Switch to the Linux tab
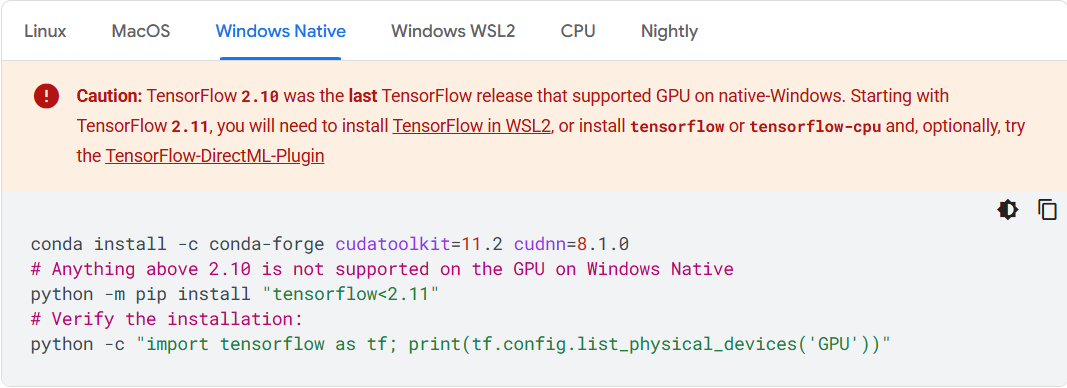Viewport: 1067px width, 388px height. [46, 31]
